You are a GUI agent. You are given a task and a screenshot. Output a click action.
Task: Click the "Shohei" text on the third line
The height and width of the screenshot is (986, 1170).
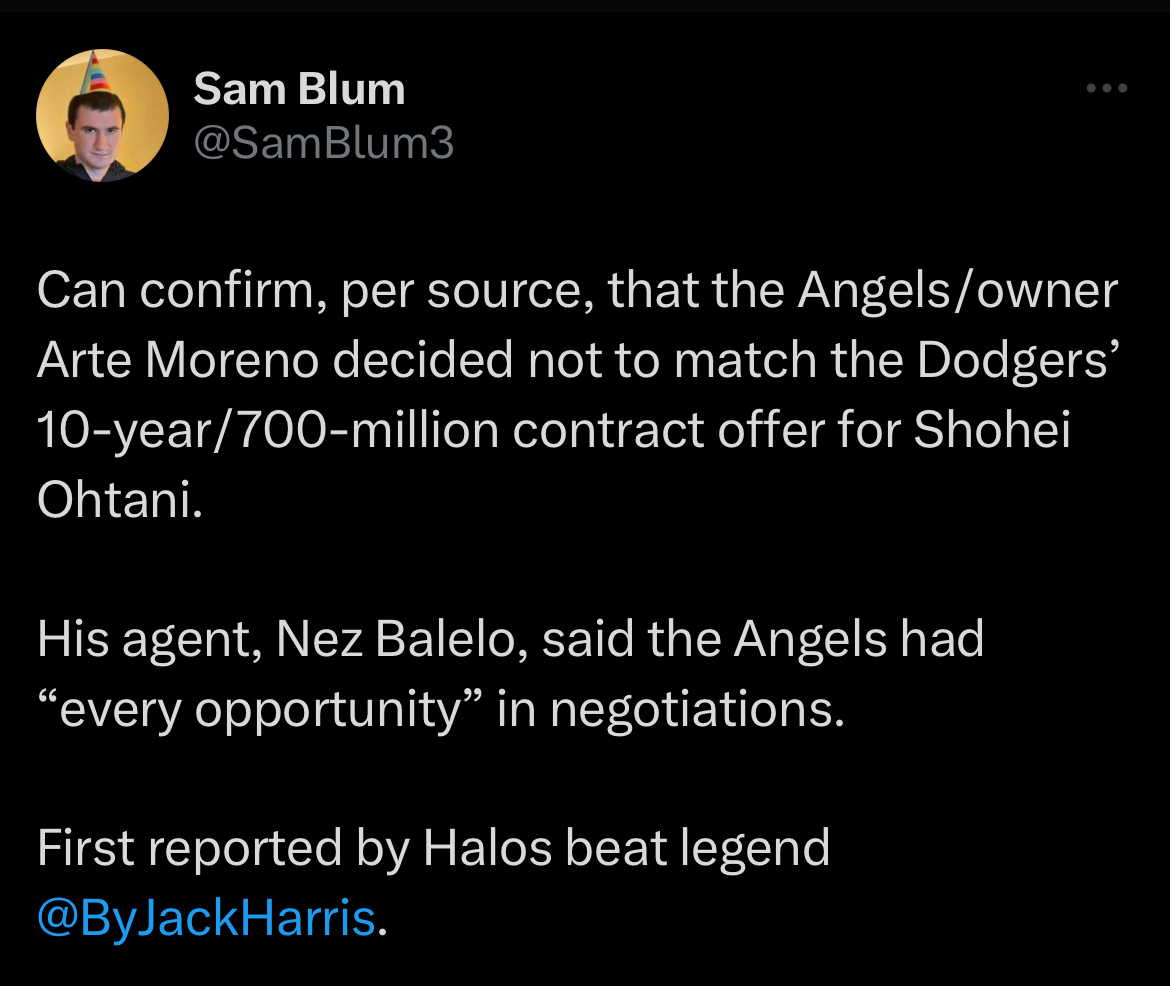coord(992,430)
